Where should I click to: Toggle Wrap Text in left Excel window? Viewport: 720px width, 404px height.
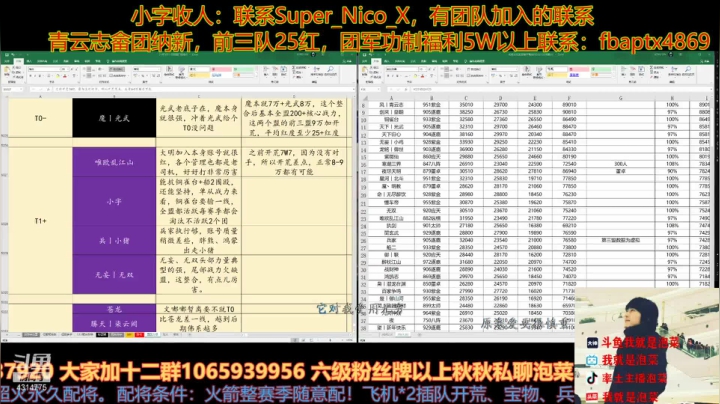[117, 69]
